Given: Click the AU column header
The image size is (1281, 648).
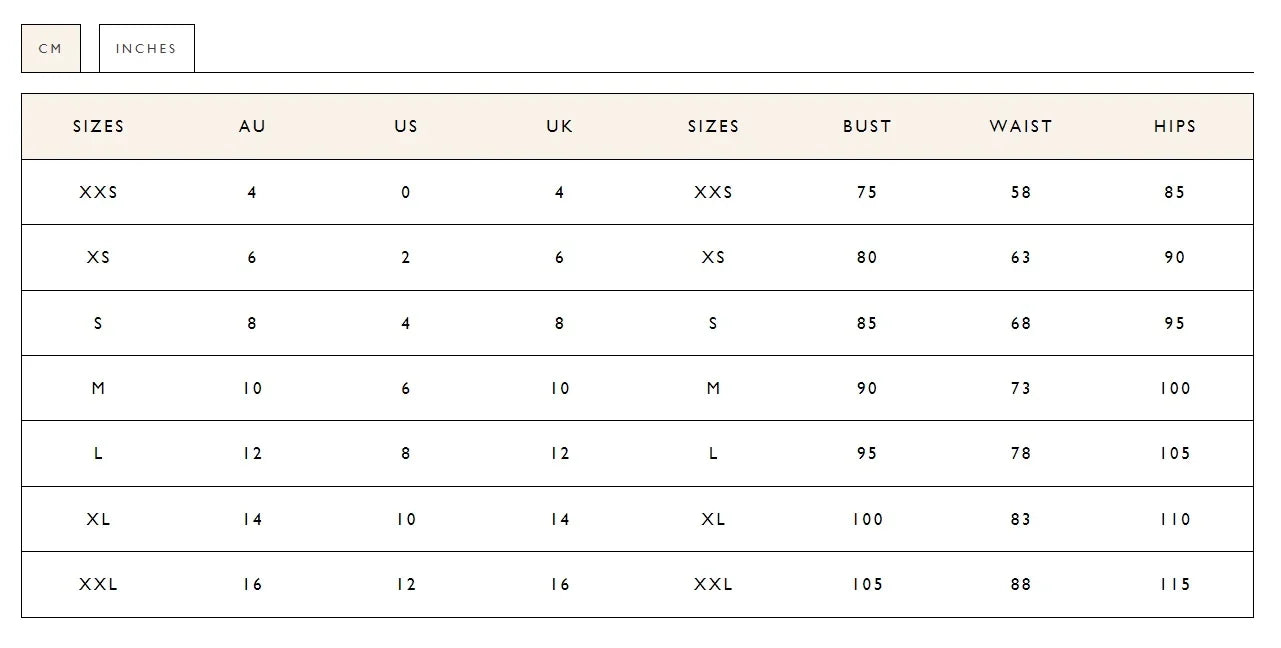Looking at the screenshot, I should point(251,126).
